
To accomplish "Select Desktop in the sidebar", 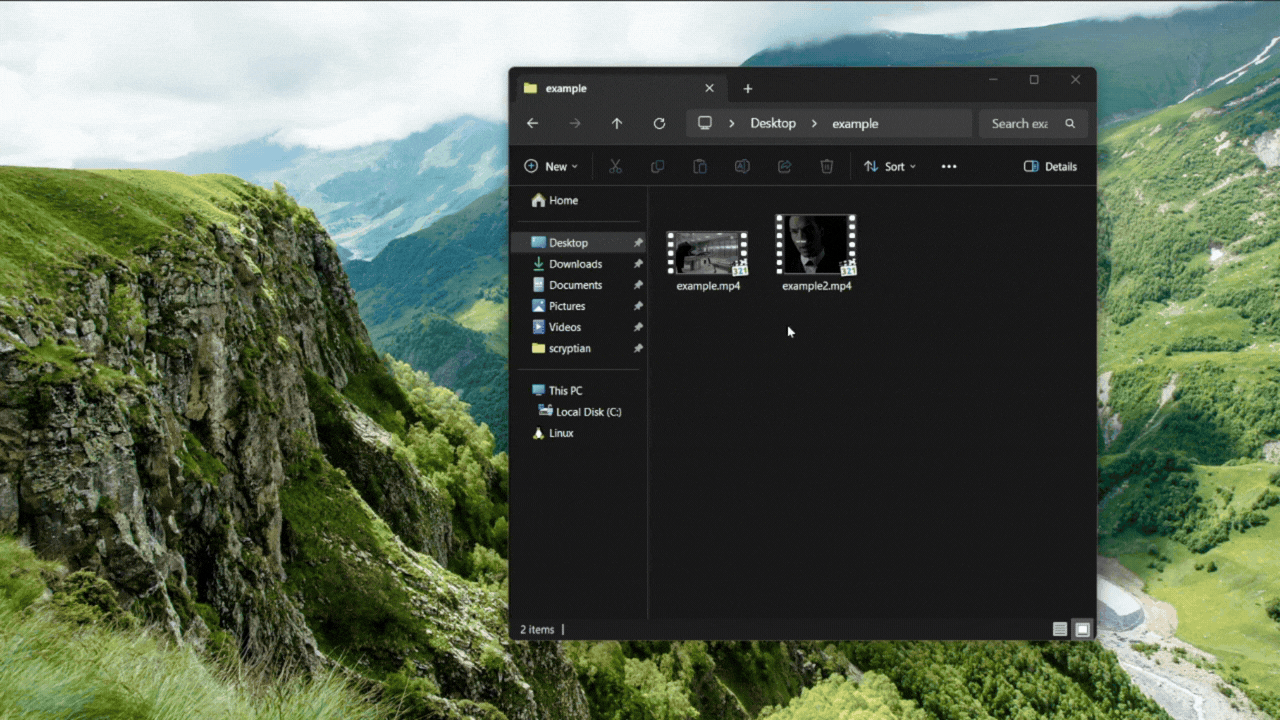I will click(579, 242).
